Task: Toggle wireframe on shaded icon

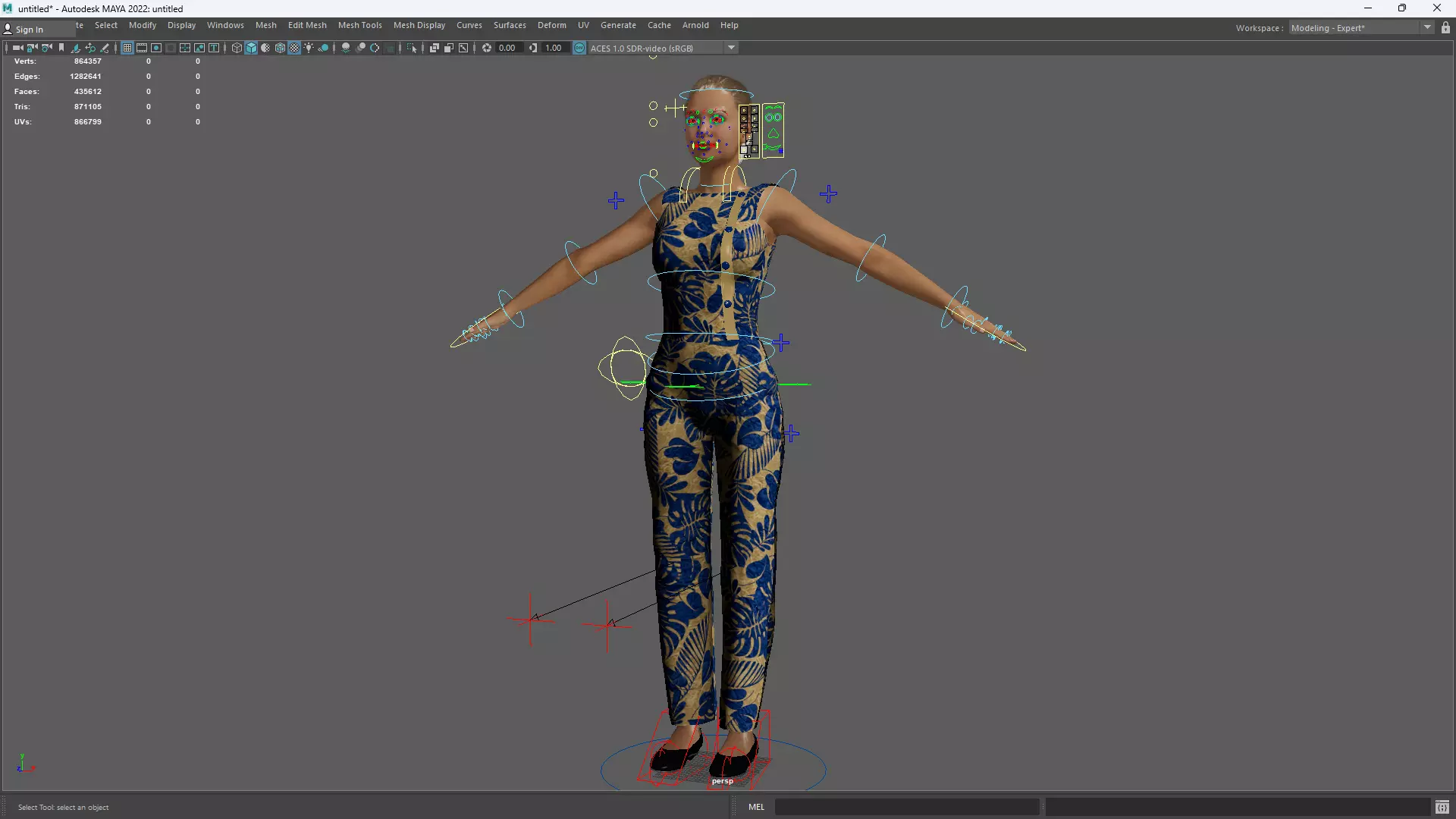Action: pyautogui.click(x=280, y=48)
